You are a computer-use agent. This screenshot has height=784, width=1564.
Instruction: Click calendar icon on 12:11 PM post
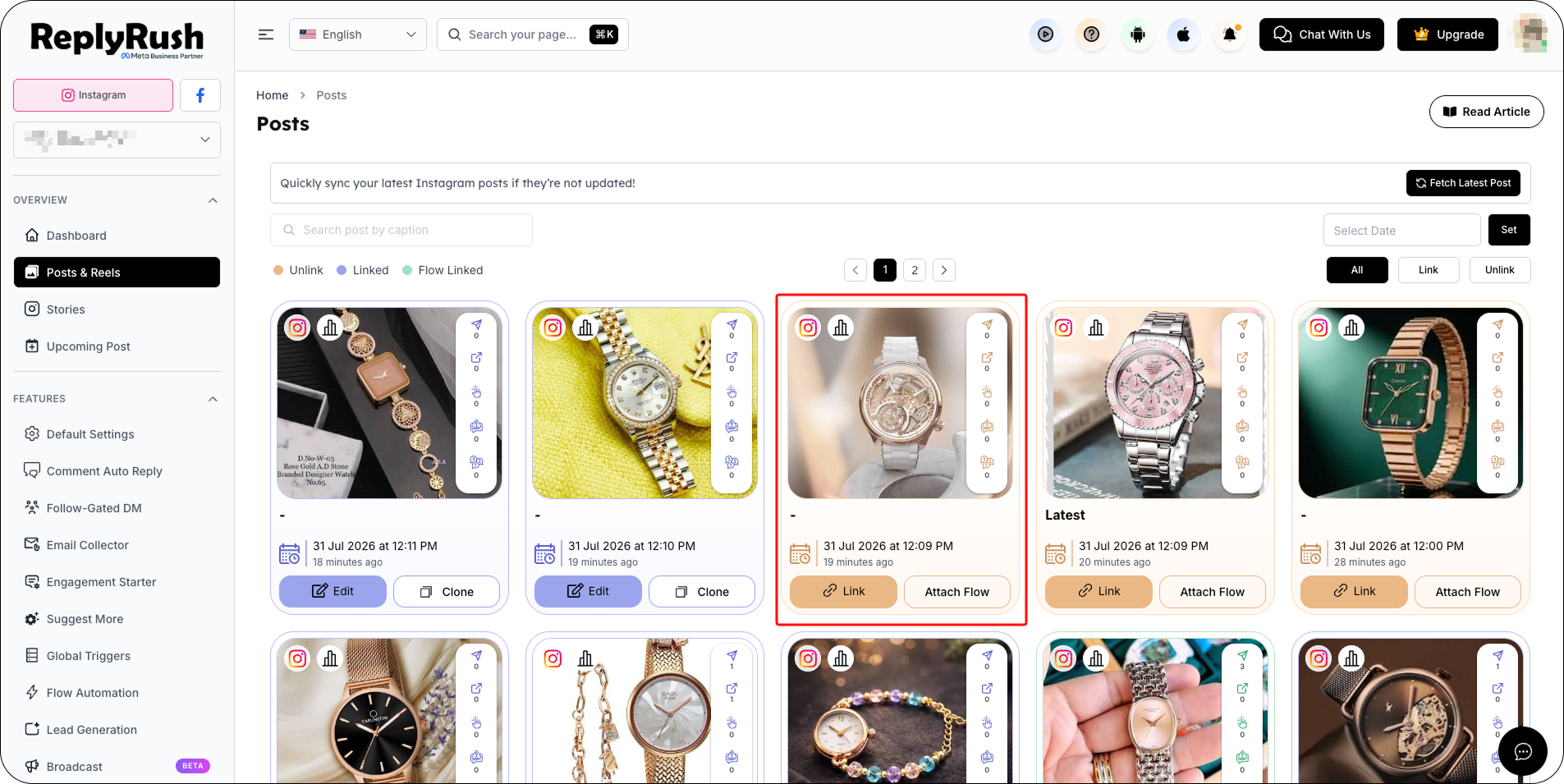289,554
